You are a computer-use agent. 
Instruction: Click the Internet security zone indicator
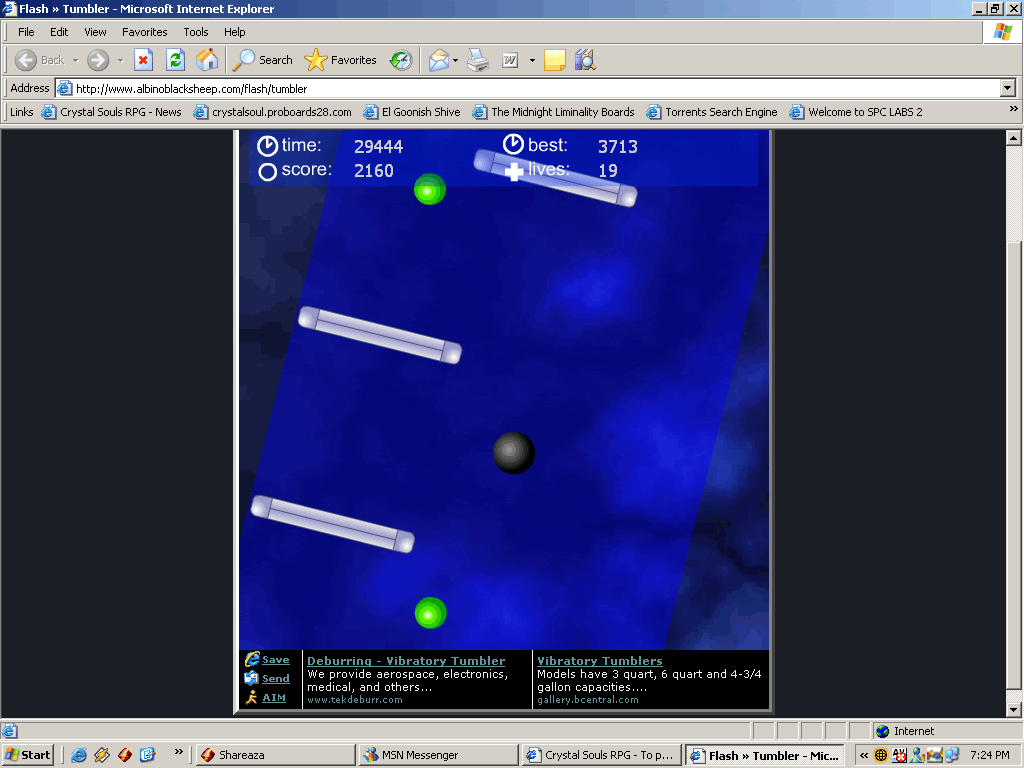[904, 731]
